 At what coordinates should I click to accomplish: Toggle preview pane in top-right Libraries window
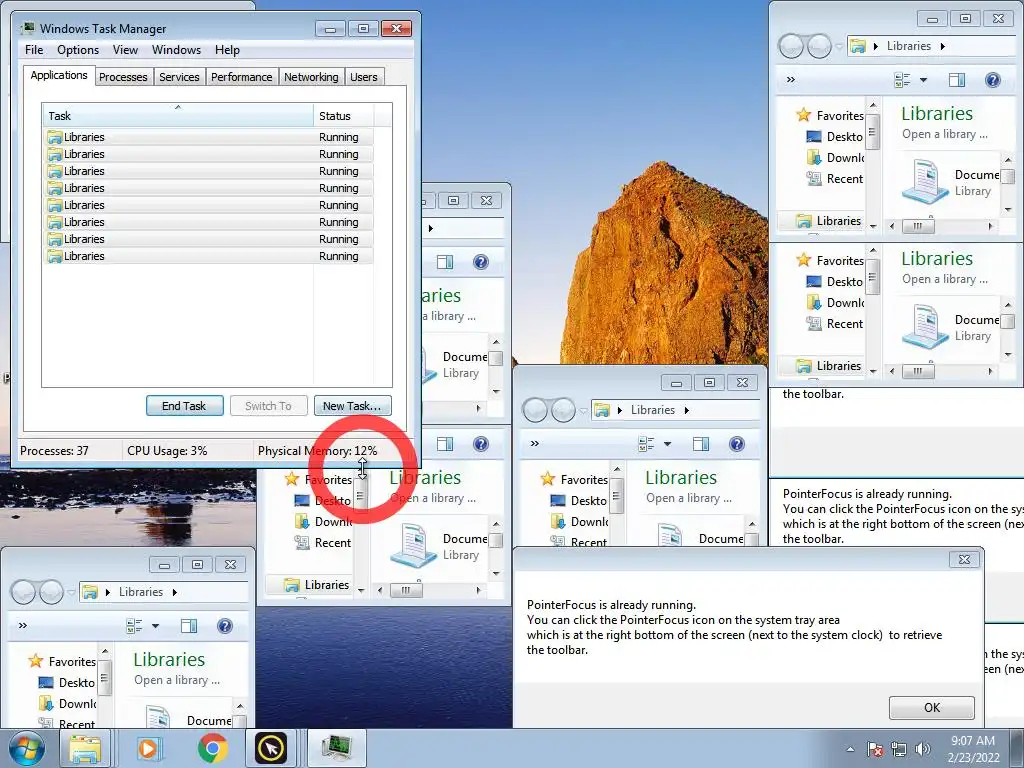click(x=957, y=80)
